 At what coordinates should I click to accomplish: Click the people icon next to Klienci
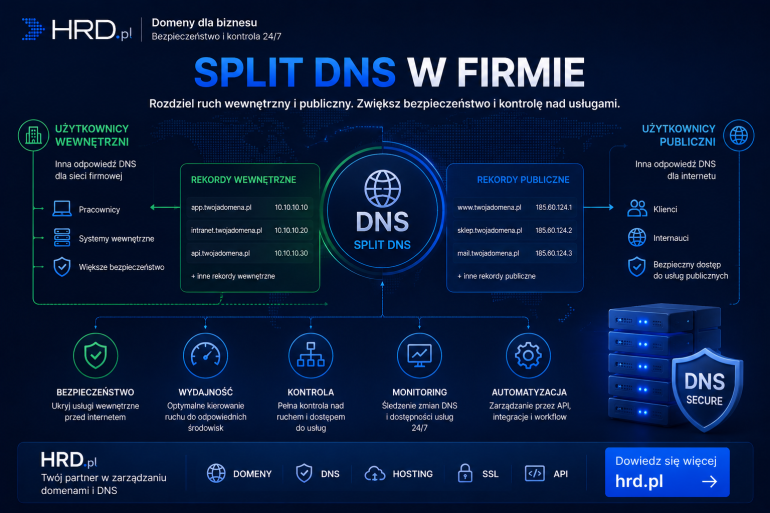pyautogui.click(x=637, y=208)
